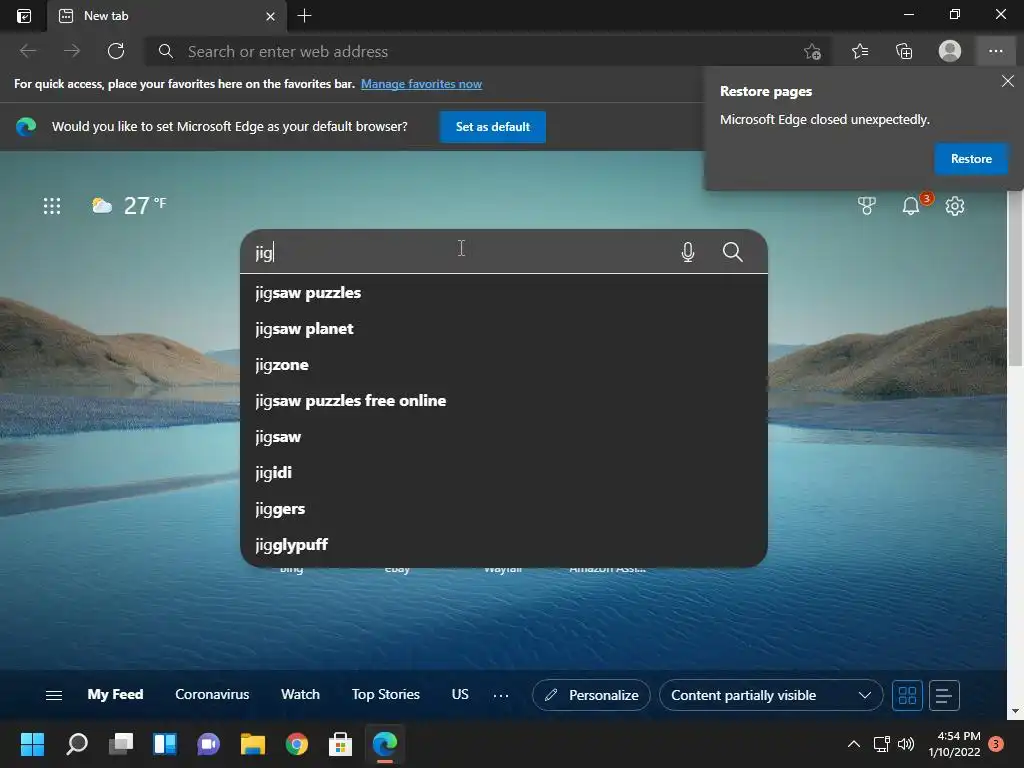Submit search with magnifier icon in box

(x=733, y=252)
